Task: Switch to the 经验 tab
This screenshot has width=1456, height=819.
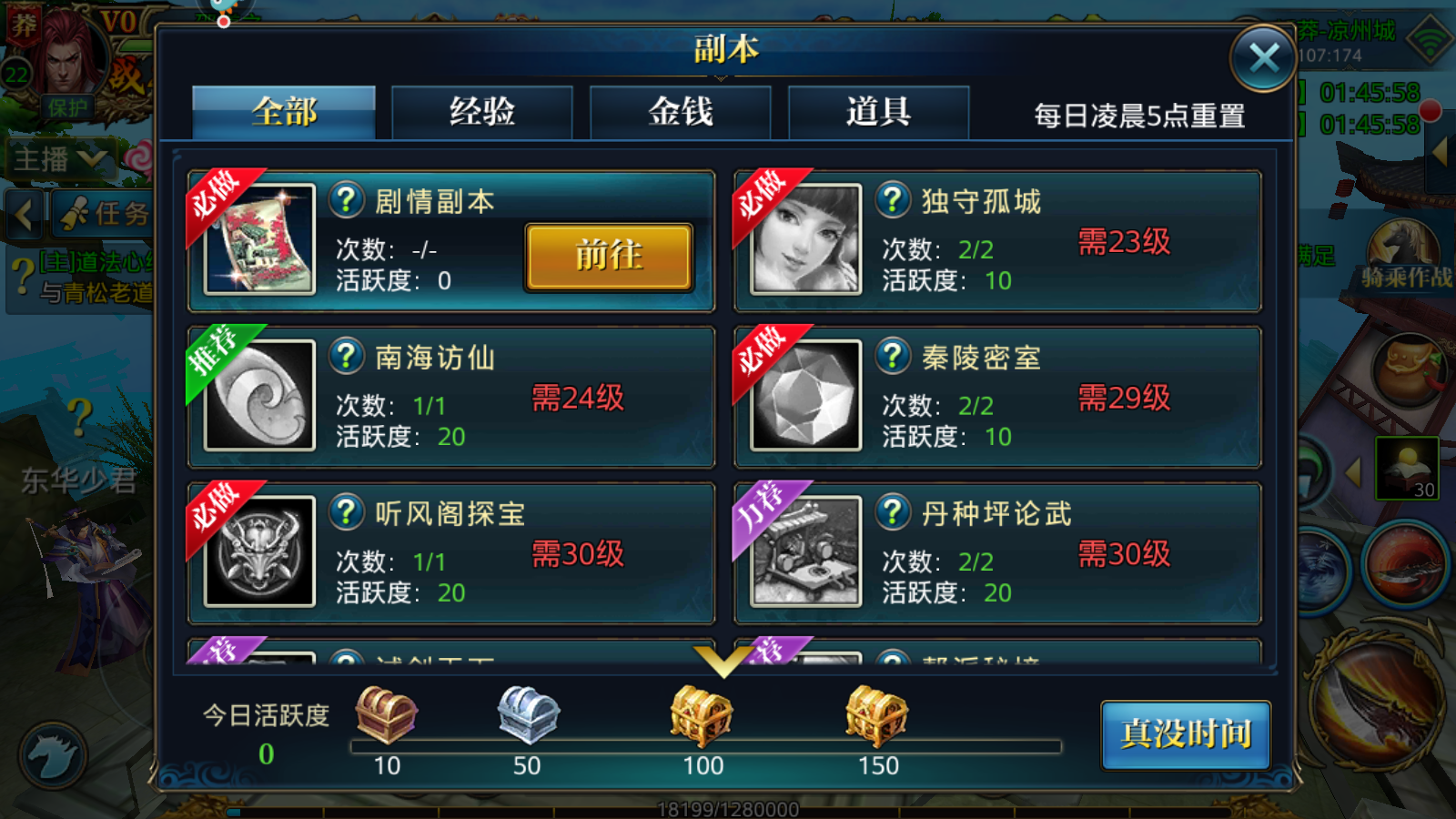Action: (x=482, y=112)
